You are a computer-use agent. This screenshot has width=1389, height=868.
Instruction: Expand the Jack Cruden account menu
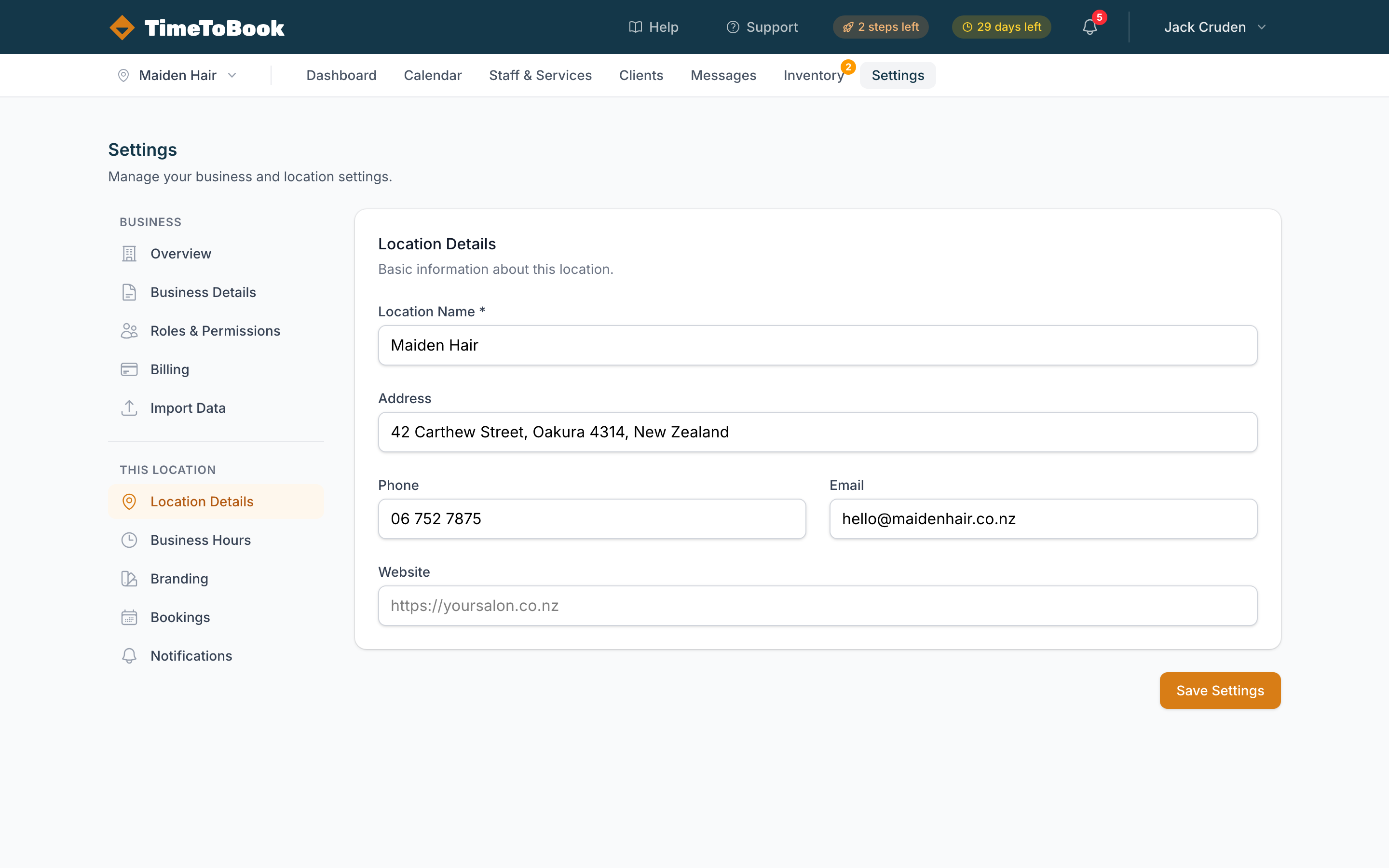point(1215,27)
